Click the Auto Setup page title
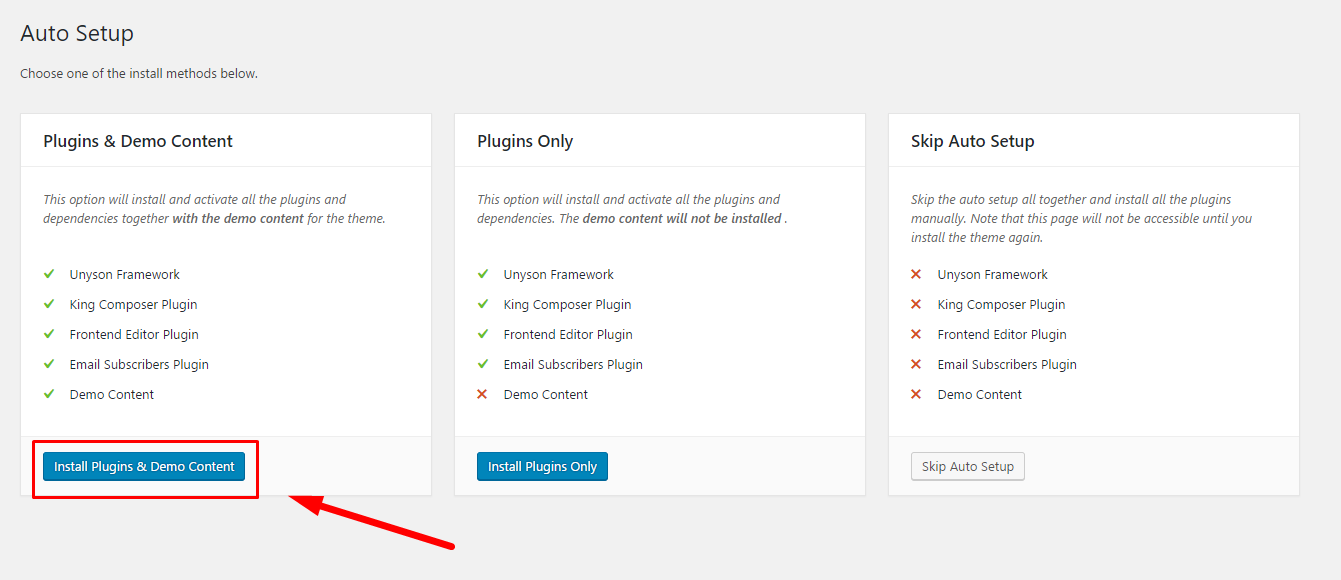The height and width of the screenshot is (580, 1341). click(77, 33)
